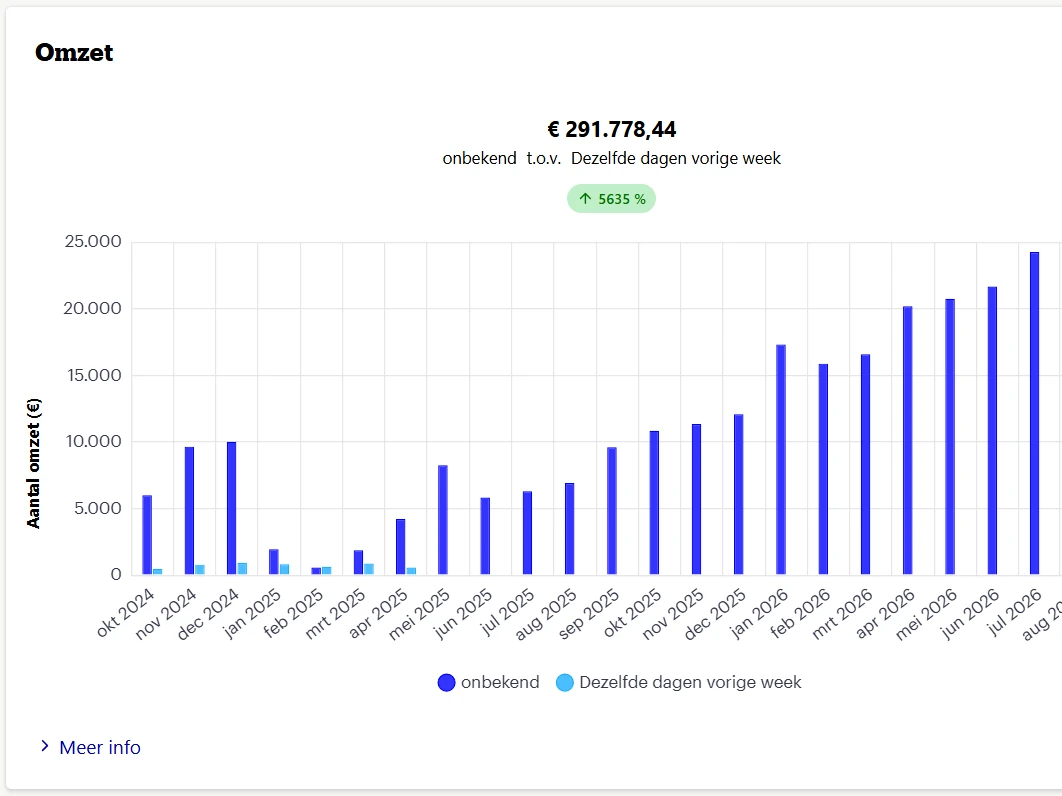Click the green 5635 % increase badge
This screenshot has height=796, width=1062.
coord(612,198)
